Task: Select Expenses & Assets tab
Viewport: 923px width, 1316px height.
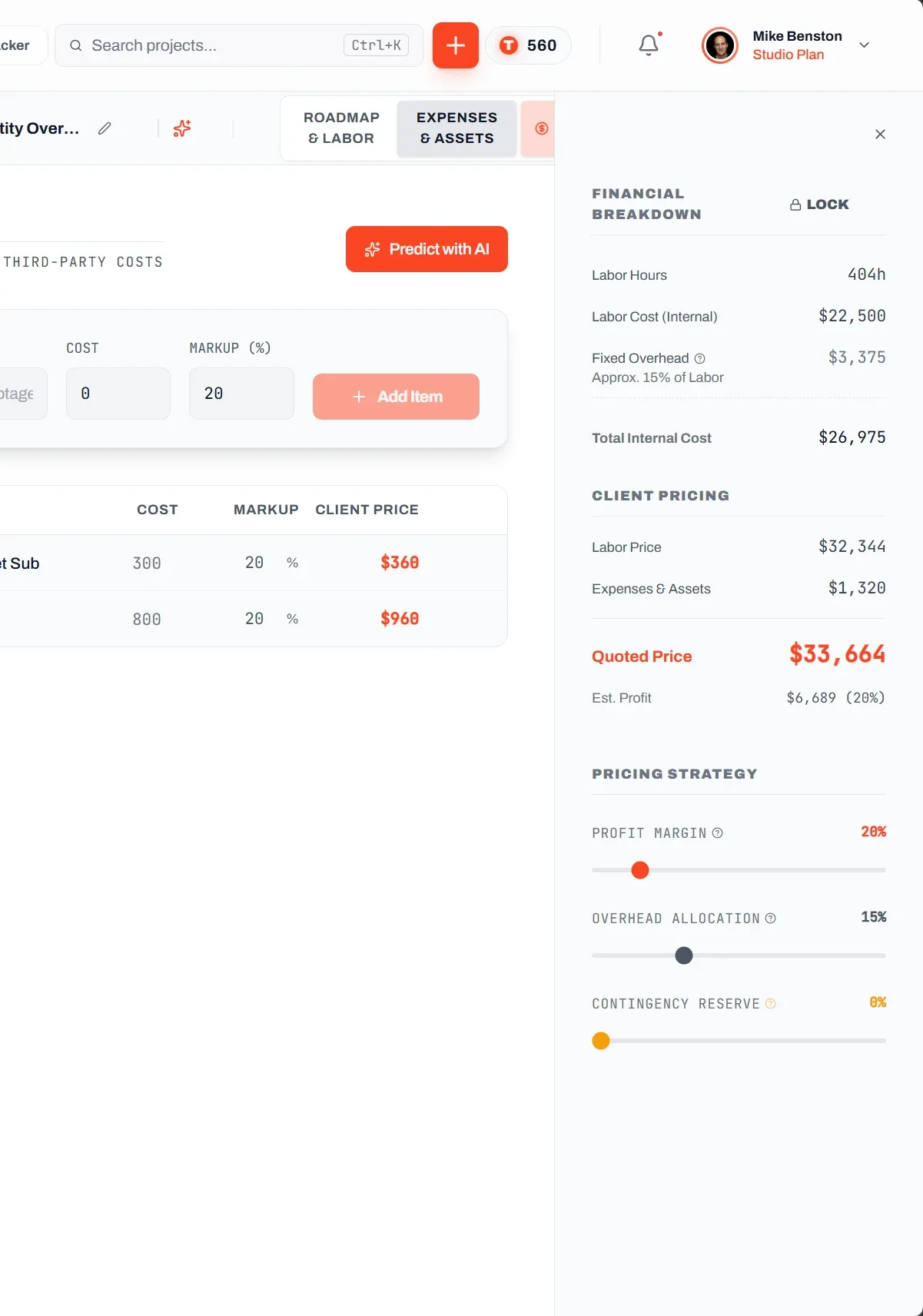Action: (457, 128)
